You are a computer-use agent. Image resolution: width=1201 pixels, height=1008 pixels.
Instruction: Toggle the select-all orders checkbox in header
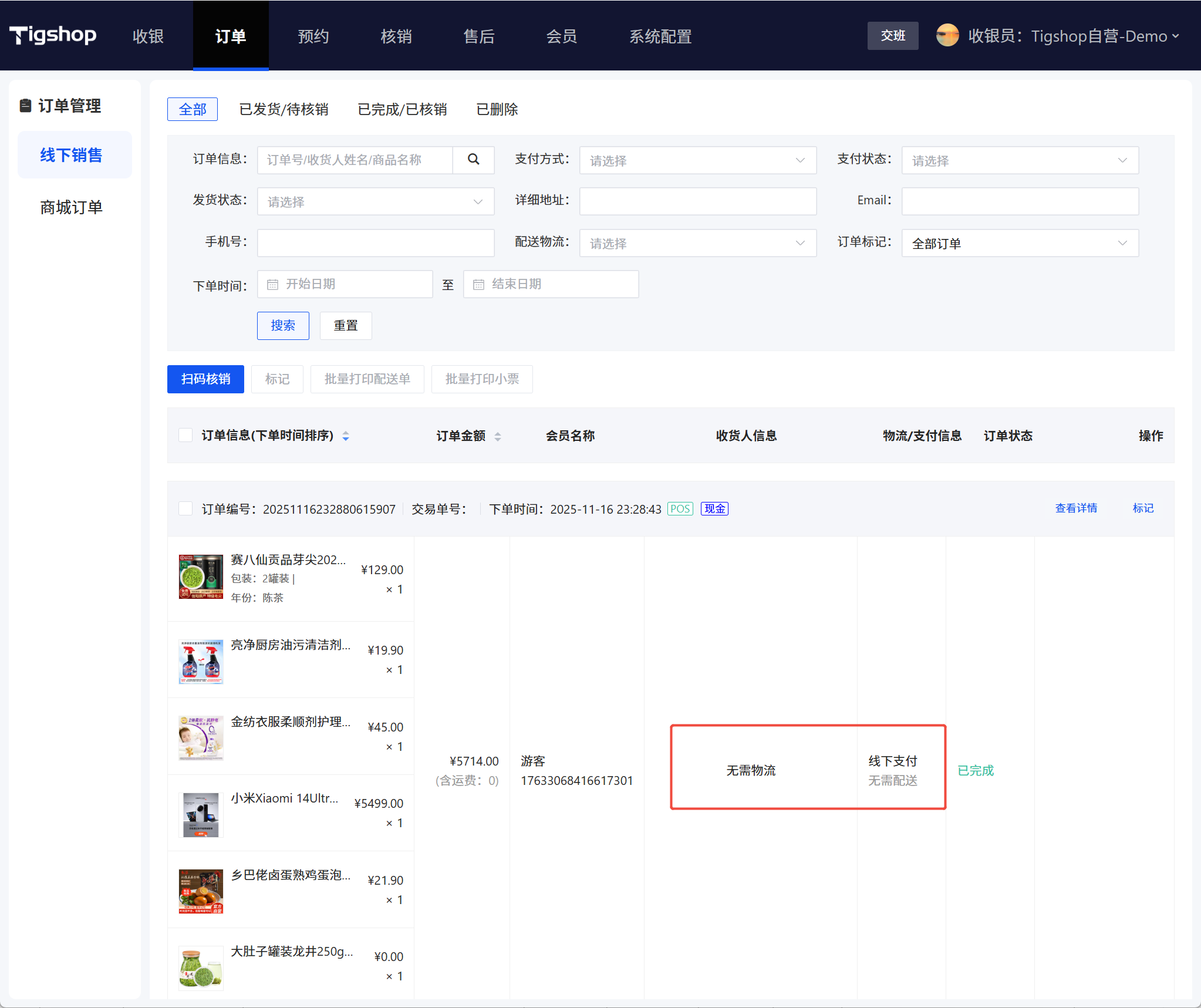[x=185, y=435]
